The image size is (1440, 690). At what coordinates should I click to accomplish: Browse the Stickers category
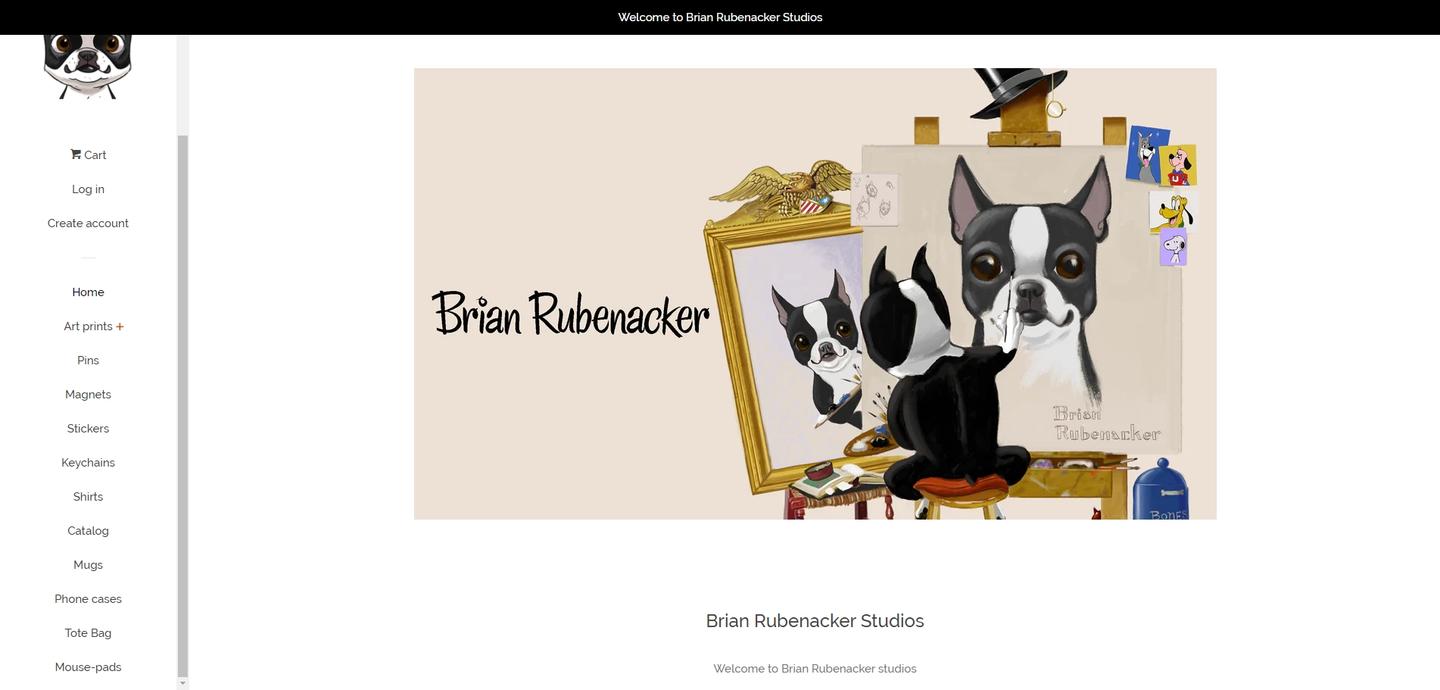pyautogui.click(x=88, y=428)
